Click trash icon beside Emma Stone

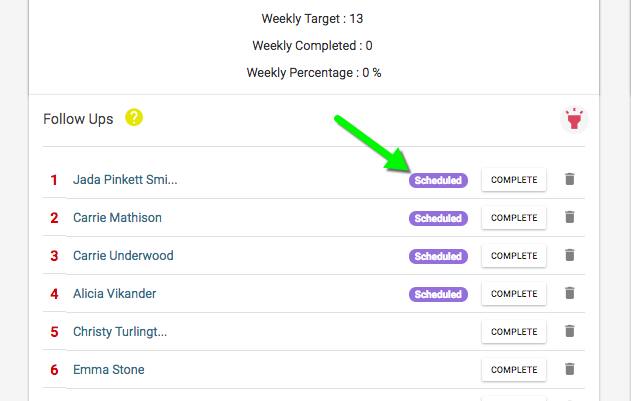[570, 370]
